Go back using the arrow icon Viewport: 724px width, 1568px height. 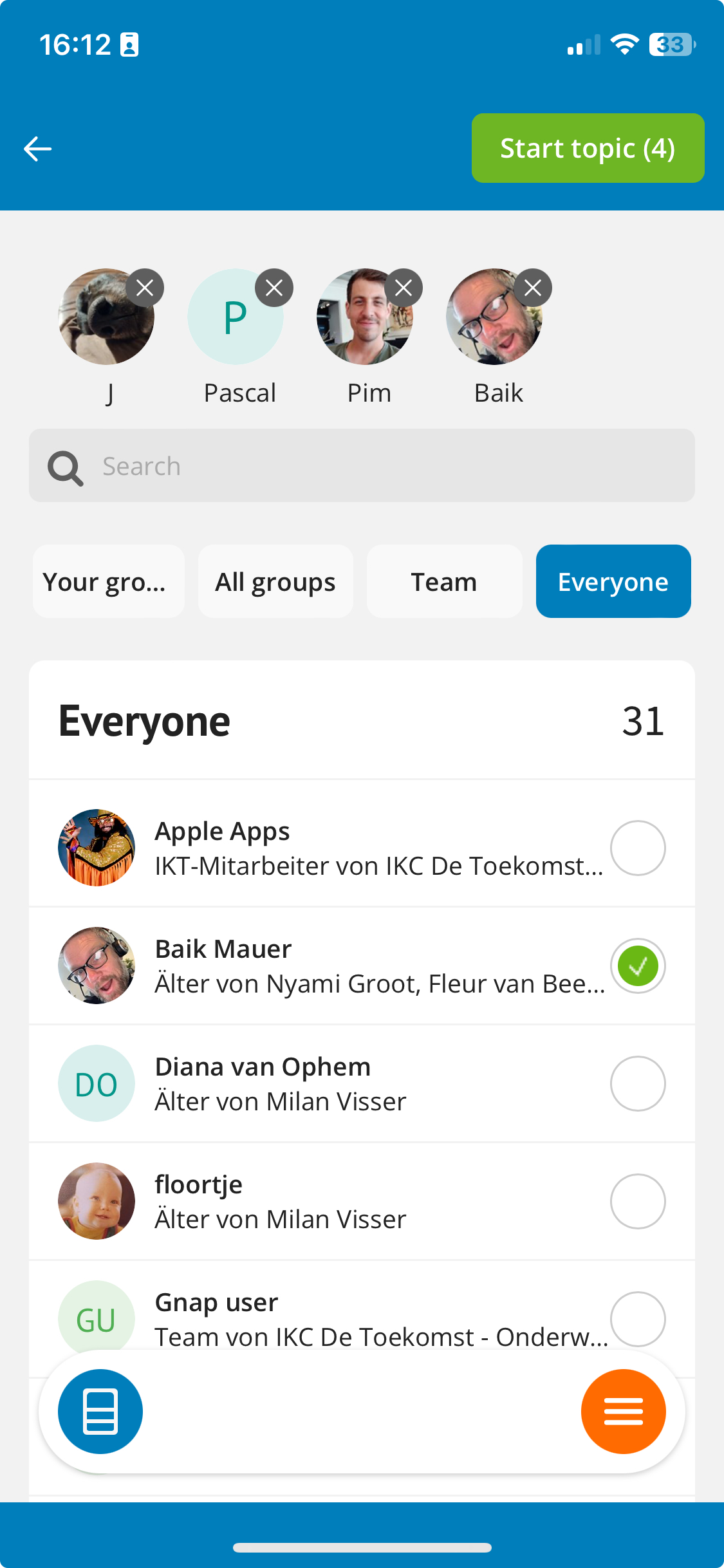[x=37, y=149]
